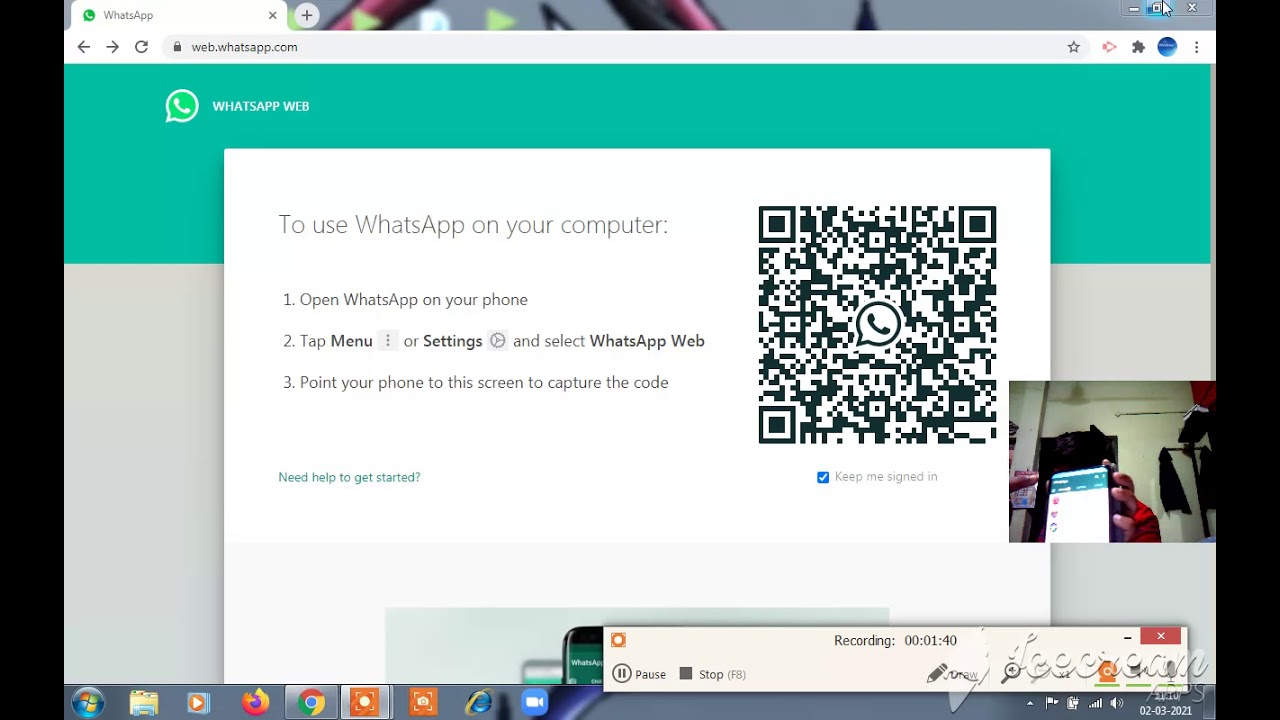
Task: Close the recorder toolbar with the red X
Action: coord(1160,636)
